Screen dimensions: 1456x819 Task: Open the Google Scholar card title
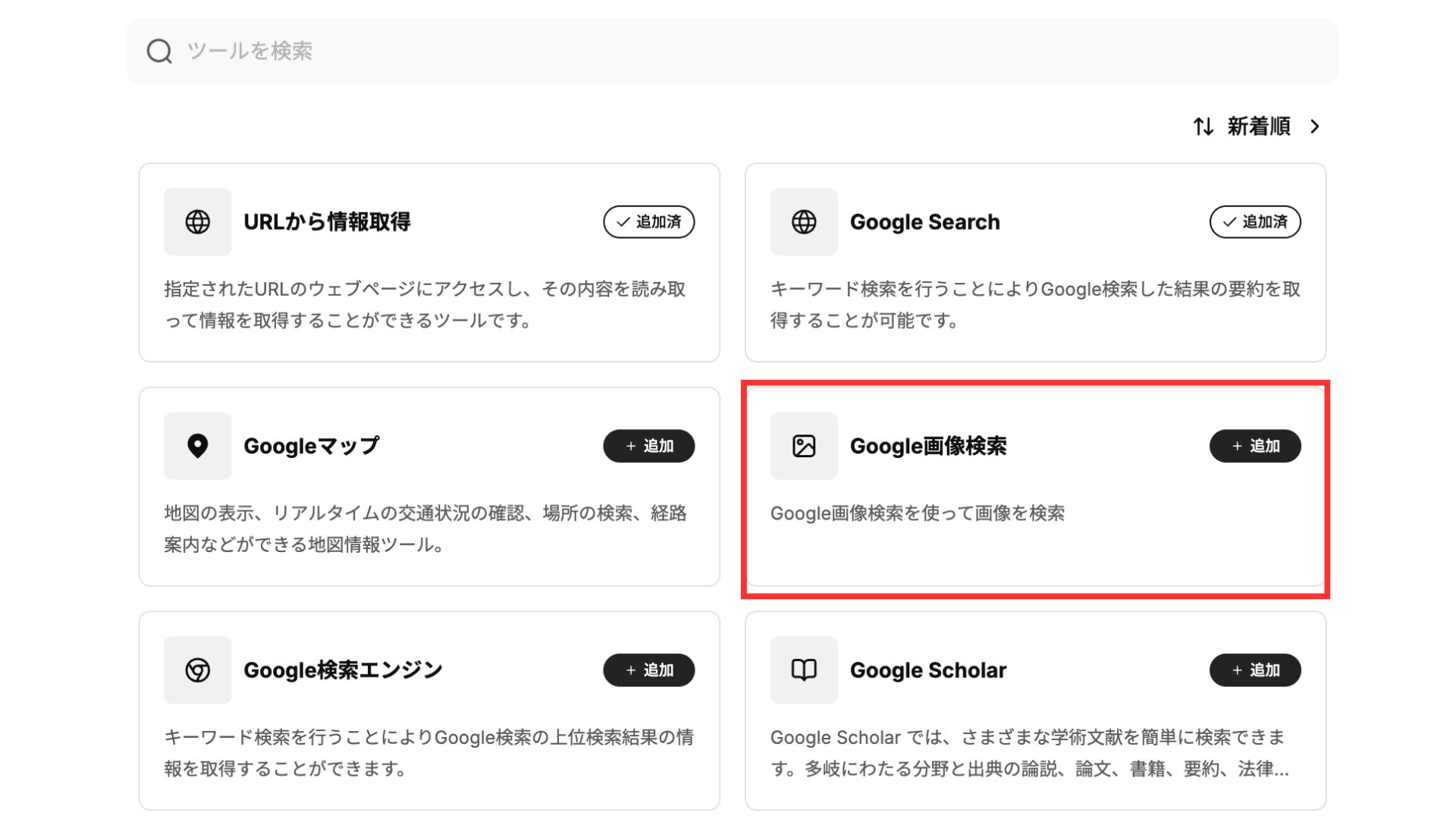coord(928,670)
